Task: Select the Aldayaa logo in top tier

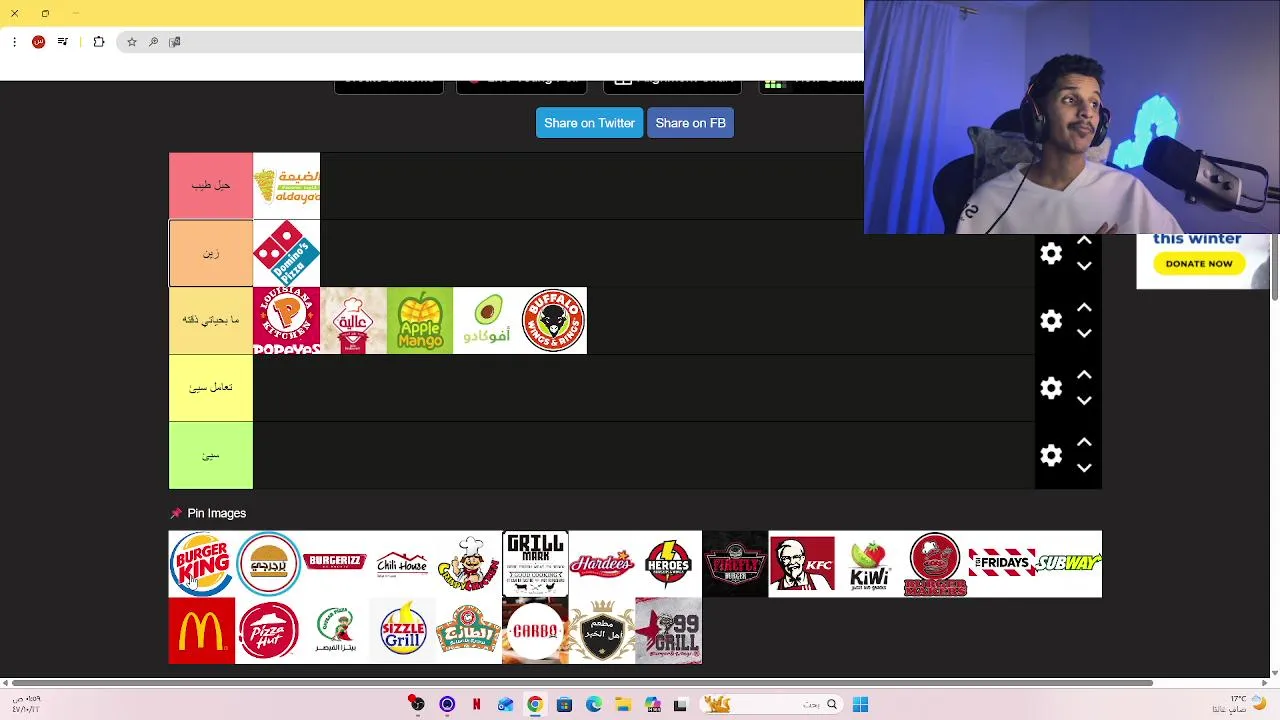Action: pos(286,186)
